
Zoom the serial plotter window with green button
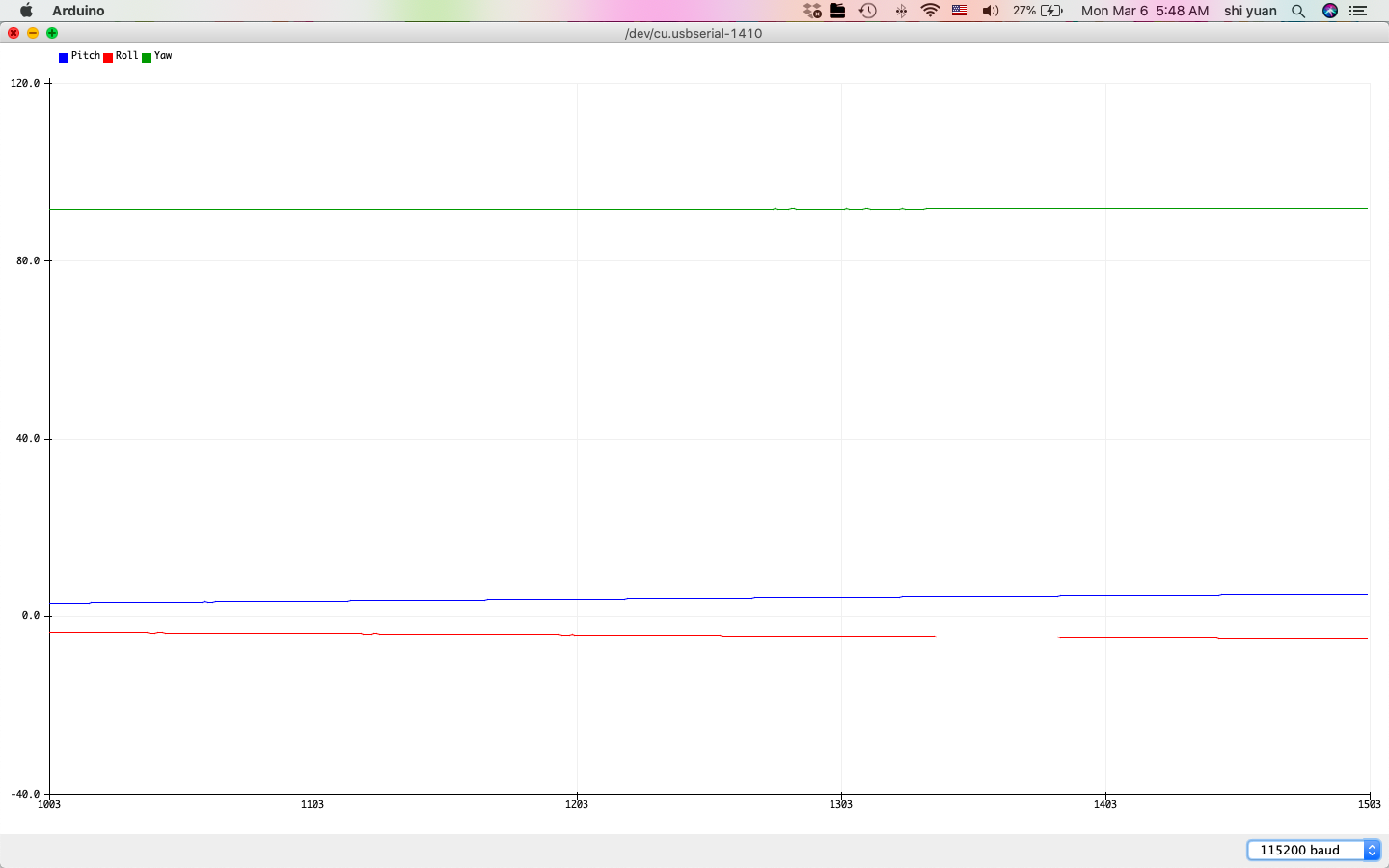[52, 33]
